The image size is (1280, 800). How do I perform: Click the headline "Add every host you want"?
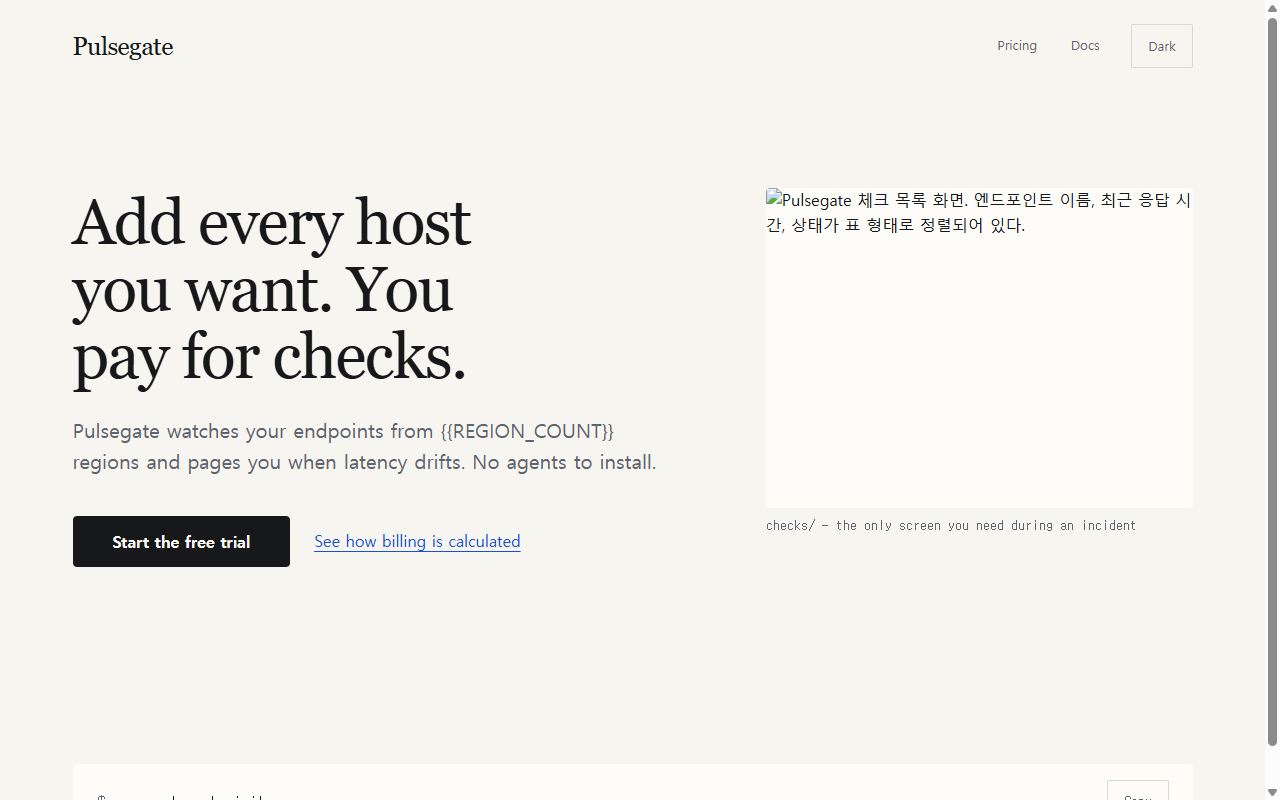(x=271, y=289)
